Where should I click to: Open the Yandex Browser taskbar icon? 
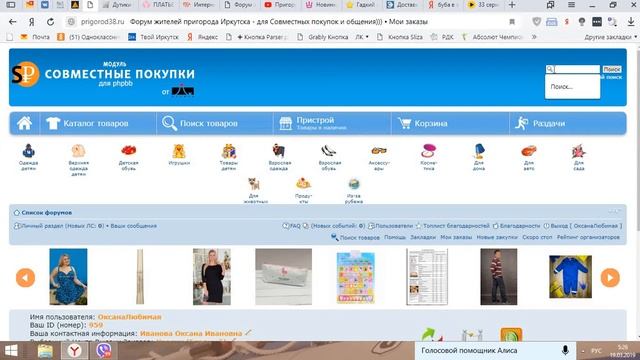(74, 351)
